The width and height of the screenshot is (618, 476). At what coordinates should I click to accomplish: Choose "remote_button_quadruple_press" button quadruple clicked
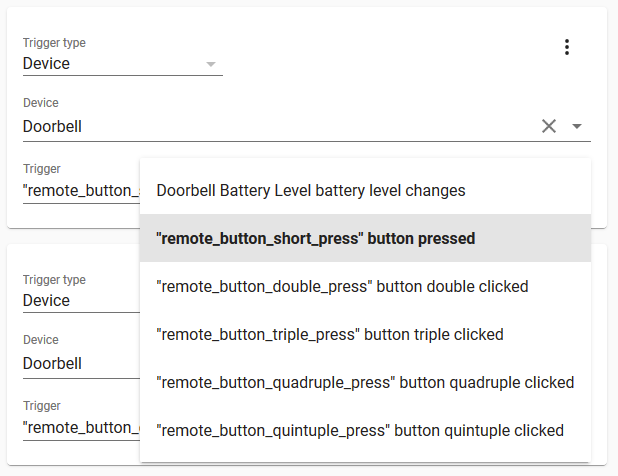[365, 383]
